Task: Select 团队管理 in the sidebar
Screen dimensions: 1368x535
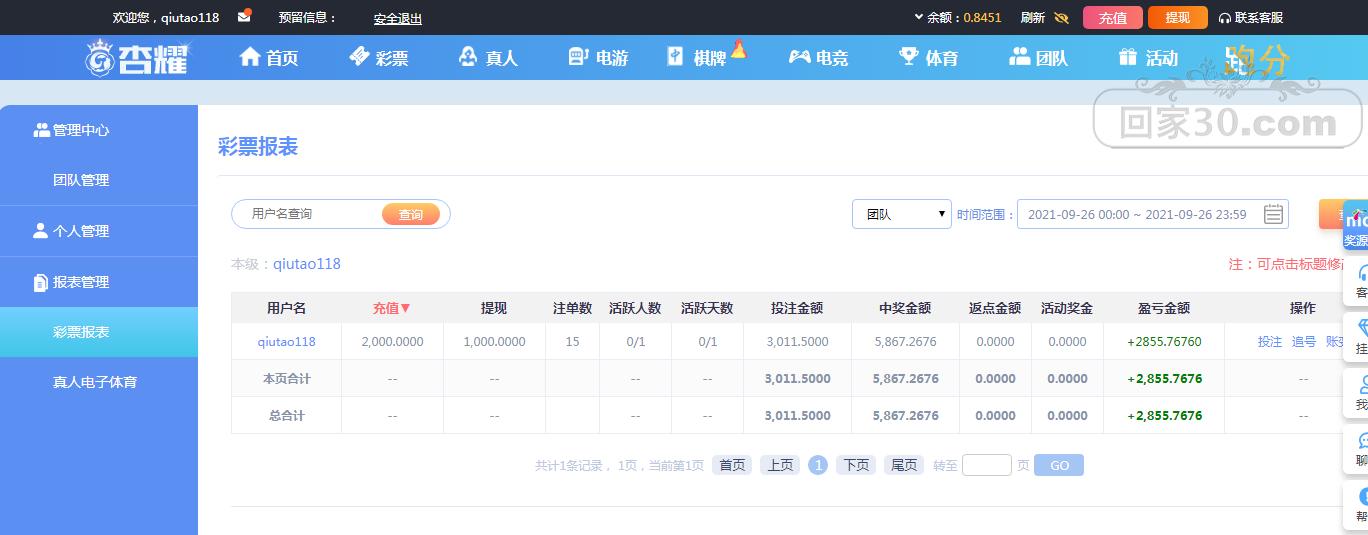Action: pos(81,180)
